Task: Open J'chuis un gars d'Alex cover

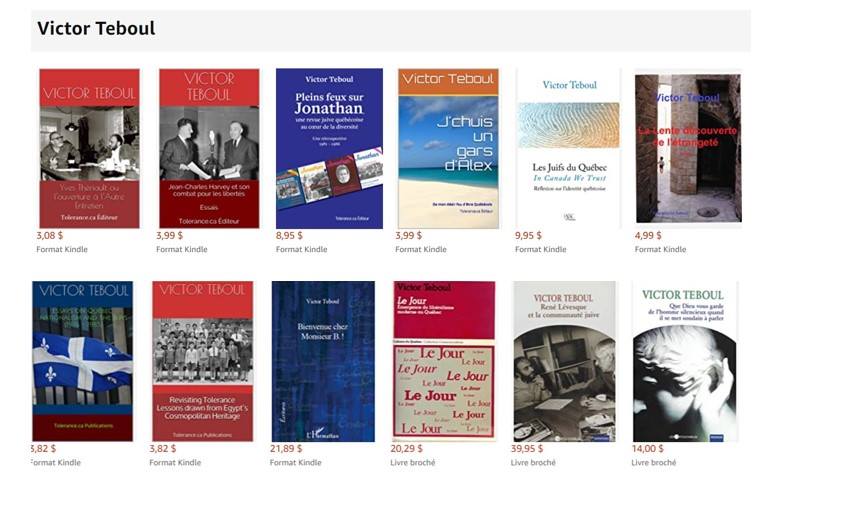Action: tap(448, 148)
